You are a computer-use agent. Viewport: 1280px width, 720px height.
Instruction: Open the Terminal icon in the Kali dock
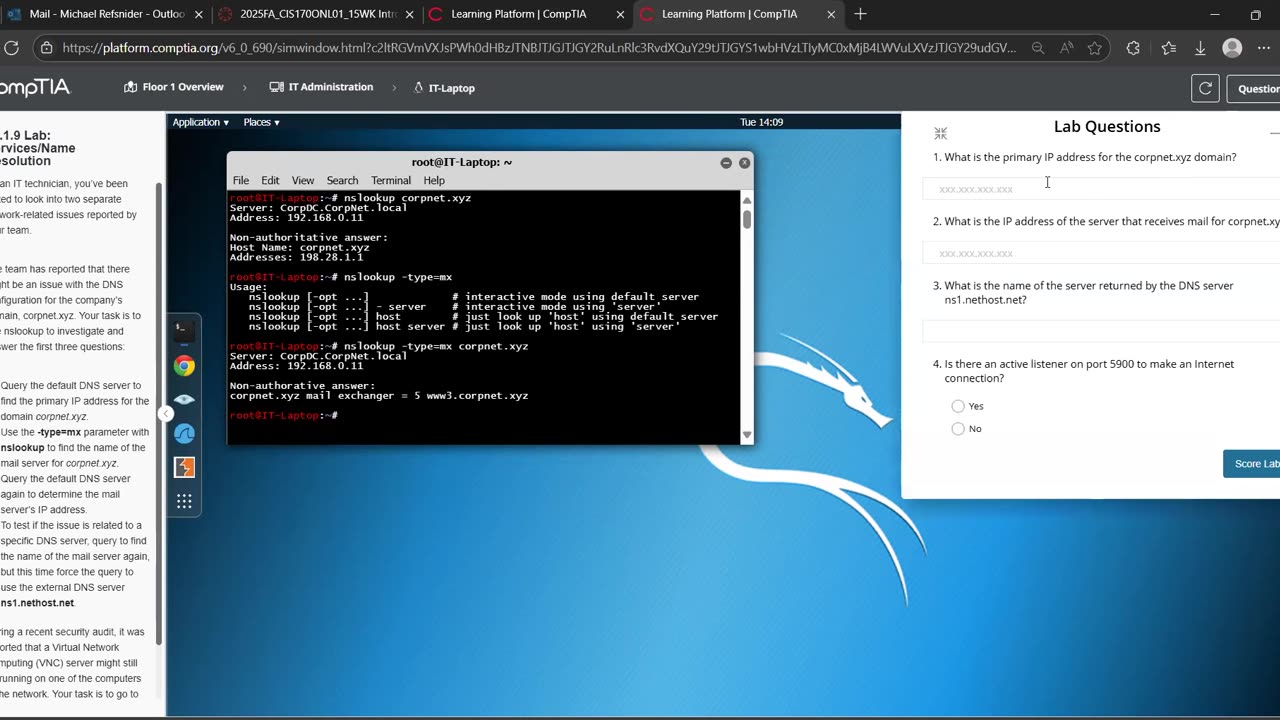pos(184,329)
